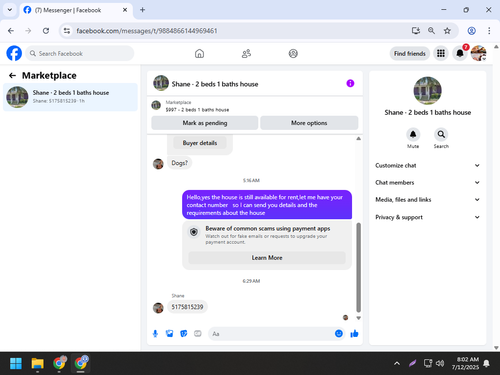The image size is (500, 375).
Task: Expand the Customize chat section
Action: (427, 165)
